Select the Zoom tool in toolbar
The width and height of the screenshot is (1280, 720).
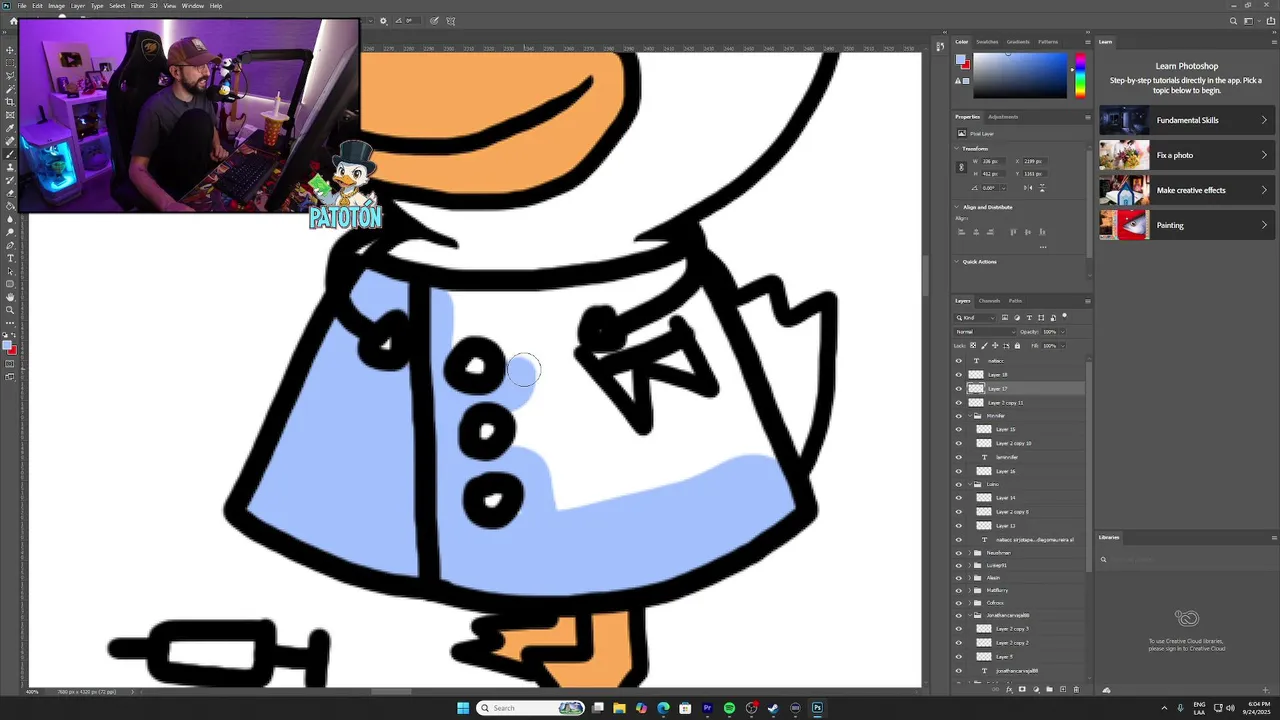click(10, 310)
